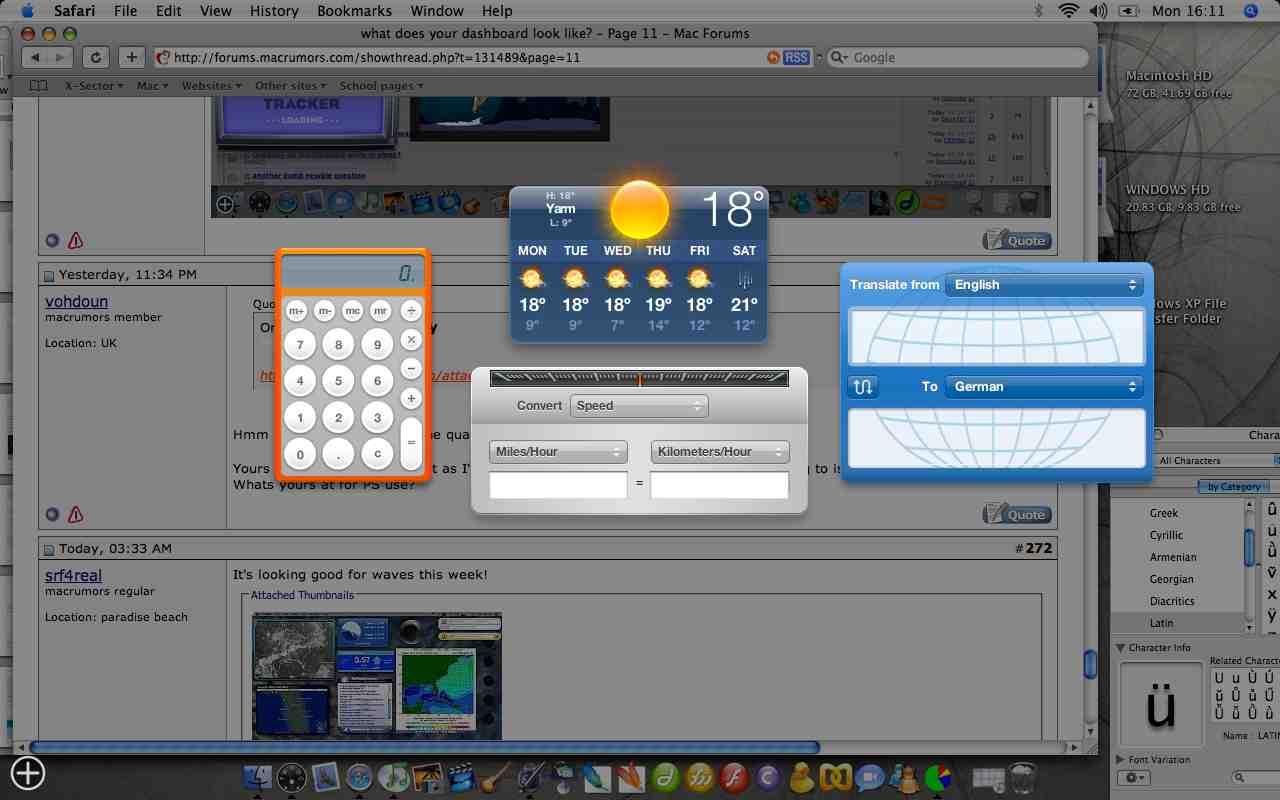Click the sun in Weather widget

click(x=639, y=209)
